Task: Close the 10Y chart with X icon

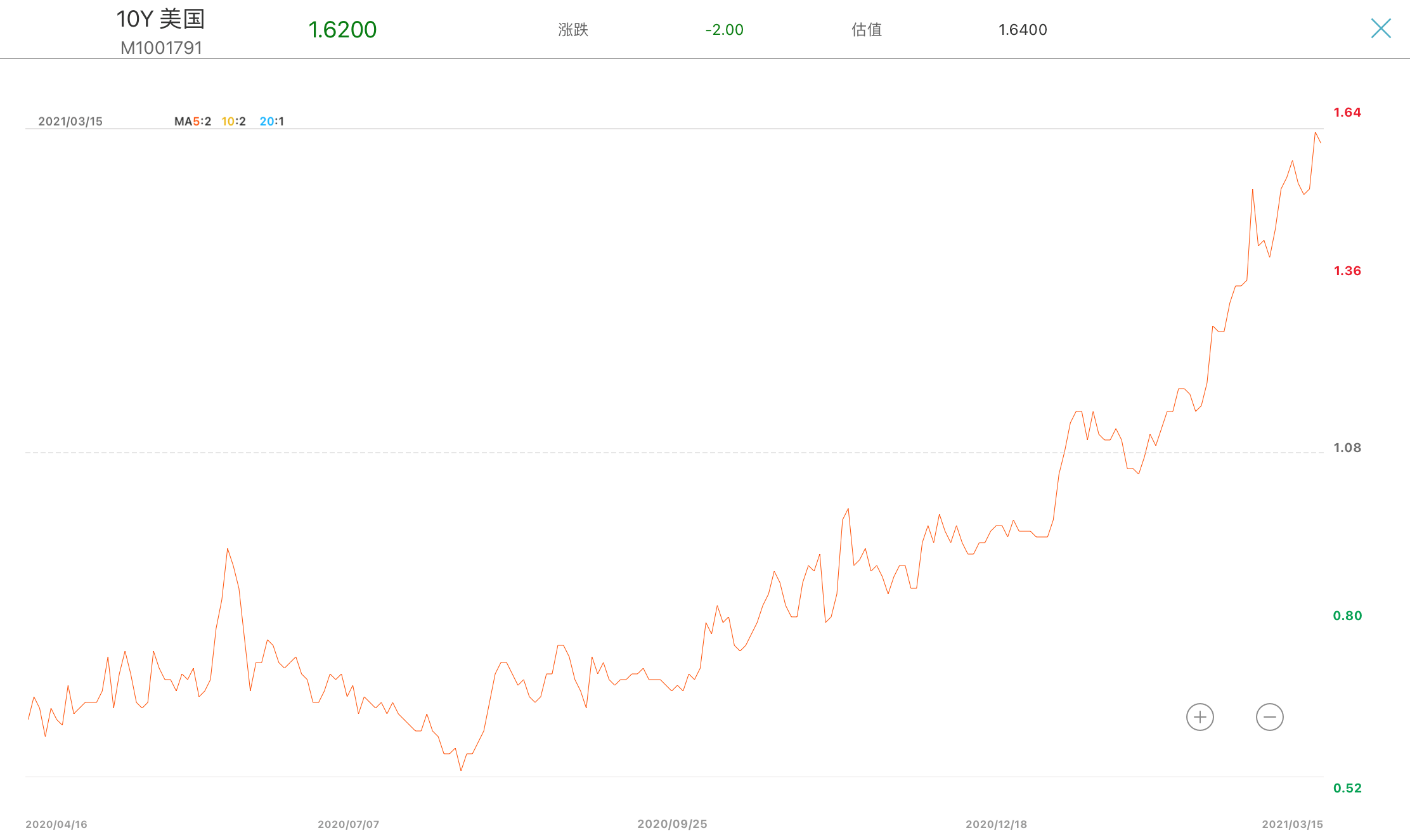Action: click(1380, 29)
